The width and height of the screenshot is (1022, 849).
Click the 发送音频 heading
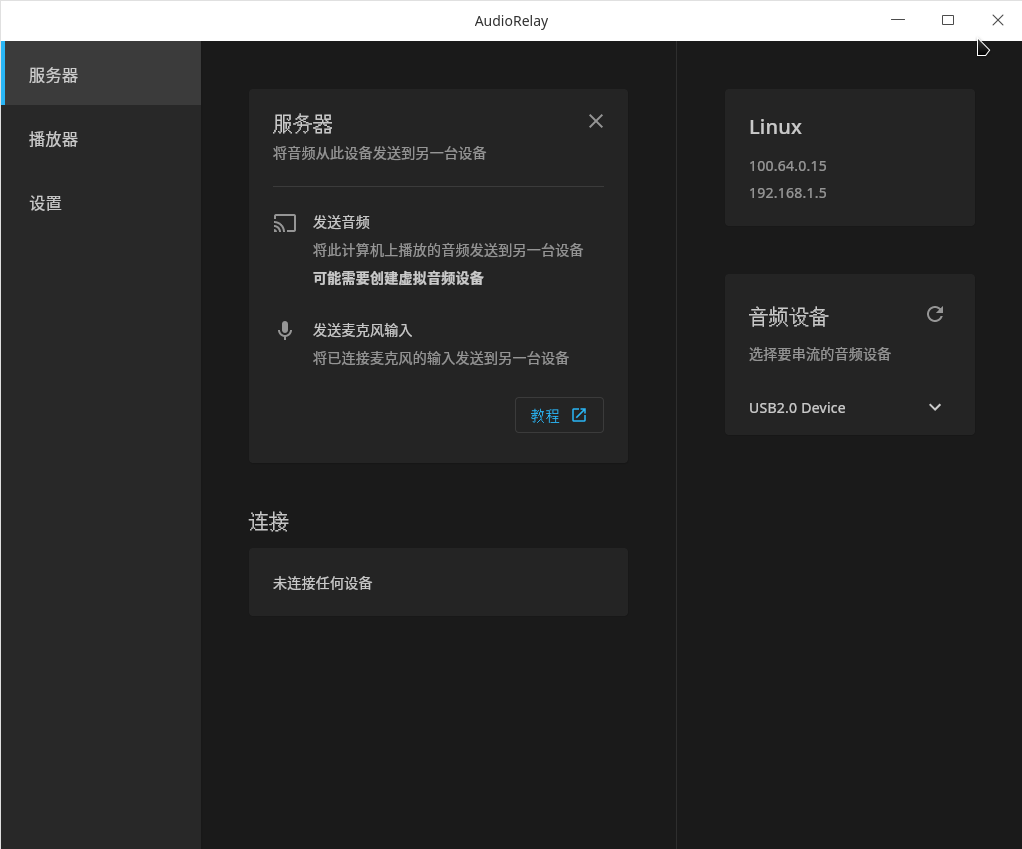(342, 222)
